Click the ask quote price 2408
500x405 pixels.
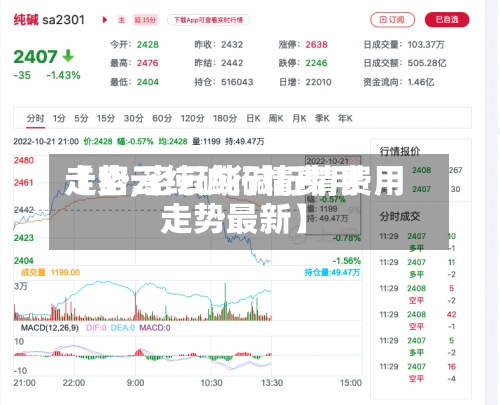[x=421, y=170]
